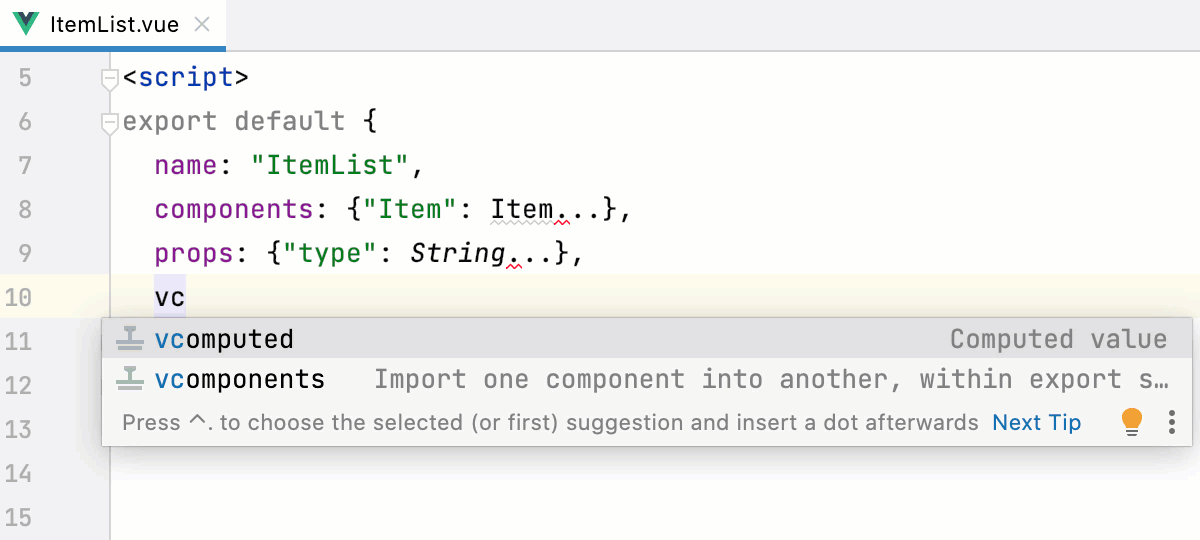Image resolution: width=1200 pixels, height=540 pixels.
Task: Click the "Computed value" description text
Action: tap(1058, 340)
